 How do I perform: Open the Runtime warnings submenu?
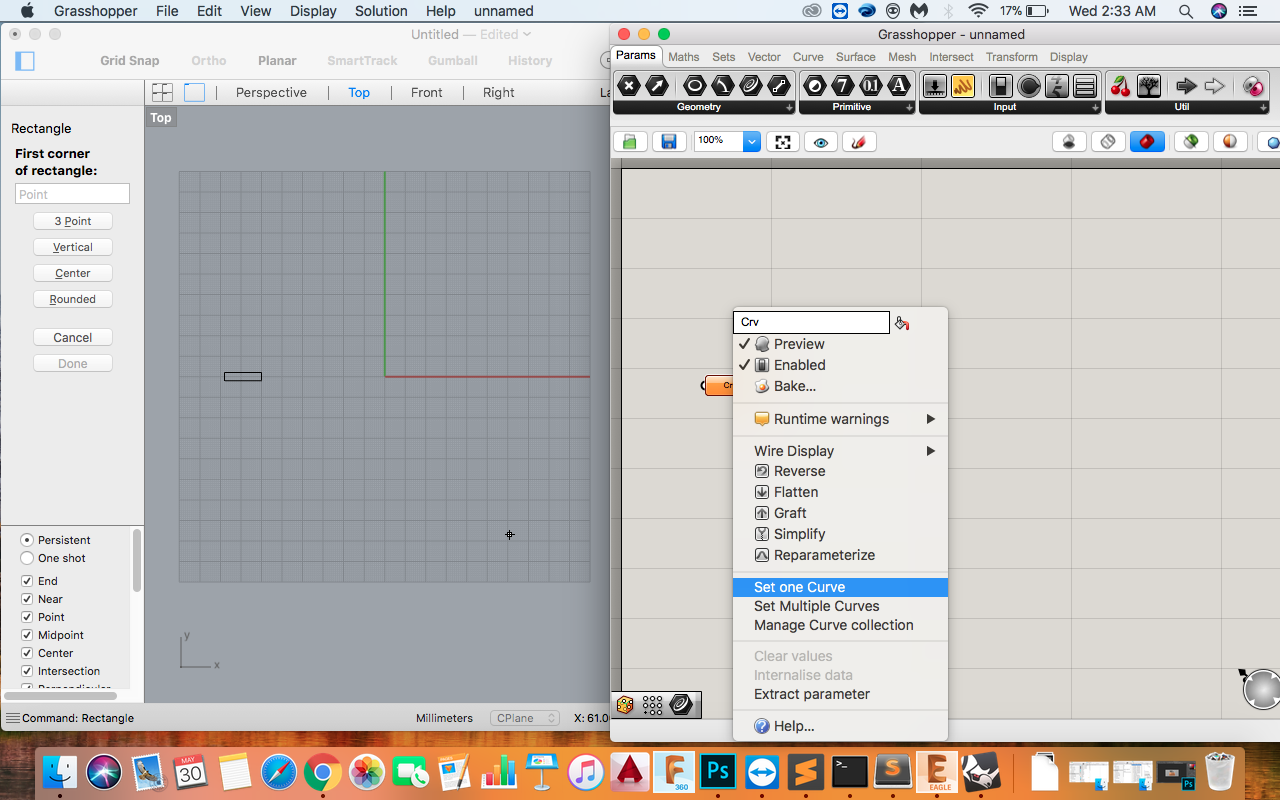point(840,419)
